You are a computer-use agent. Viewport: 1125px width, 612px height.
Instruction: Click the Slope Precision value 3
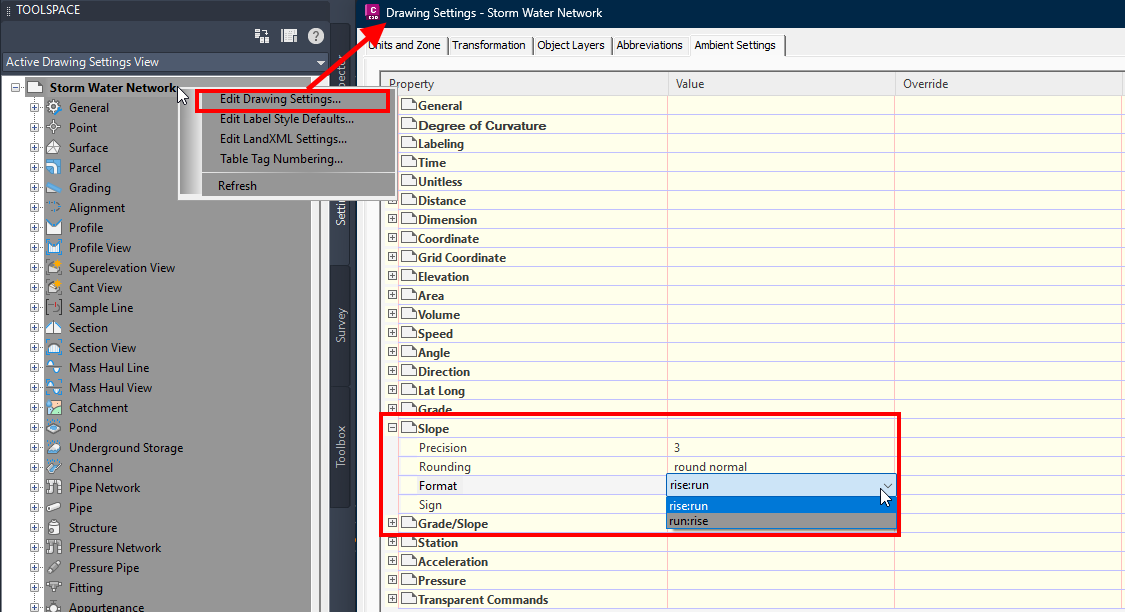pos(677,448)
